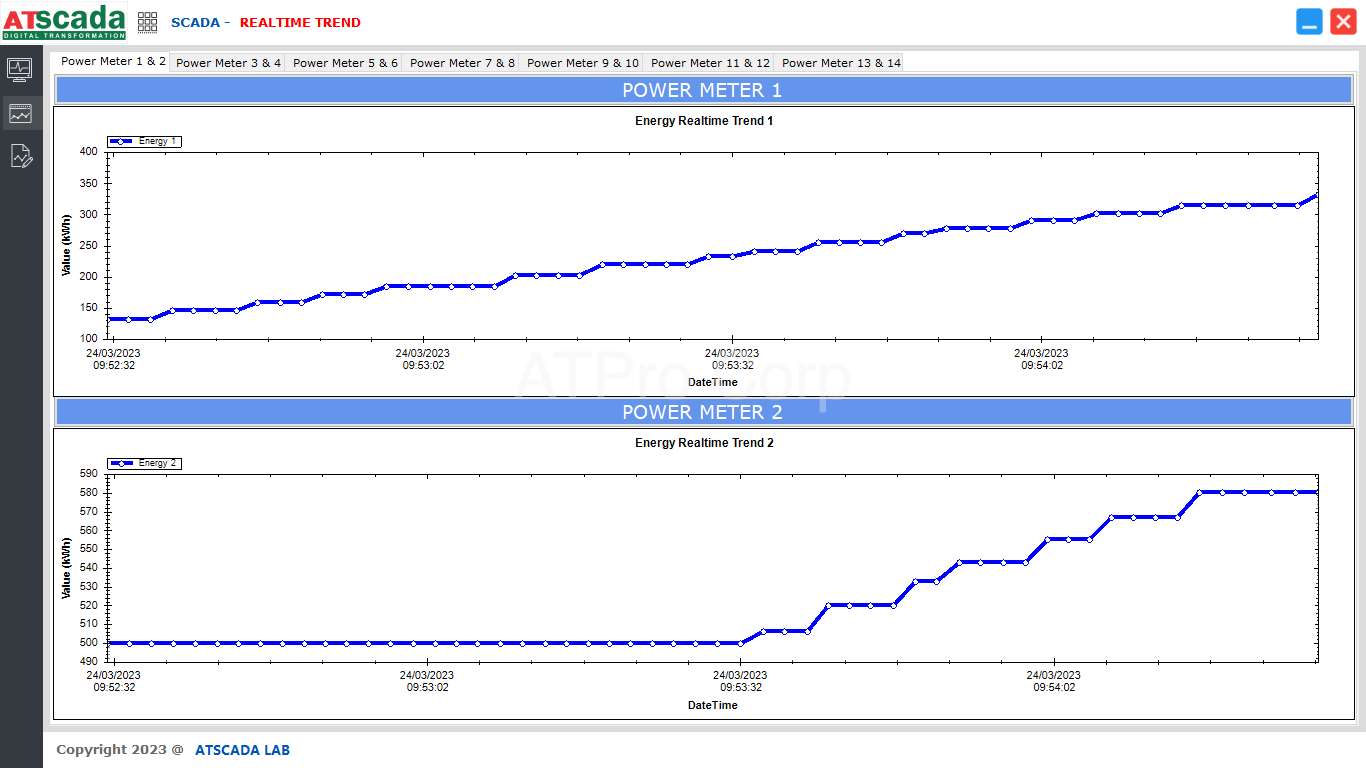Switch to Power Meter 1 & 2 tab

(113, 61)
